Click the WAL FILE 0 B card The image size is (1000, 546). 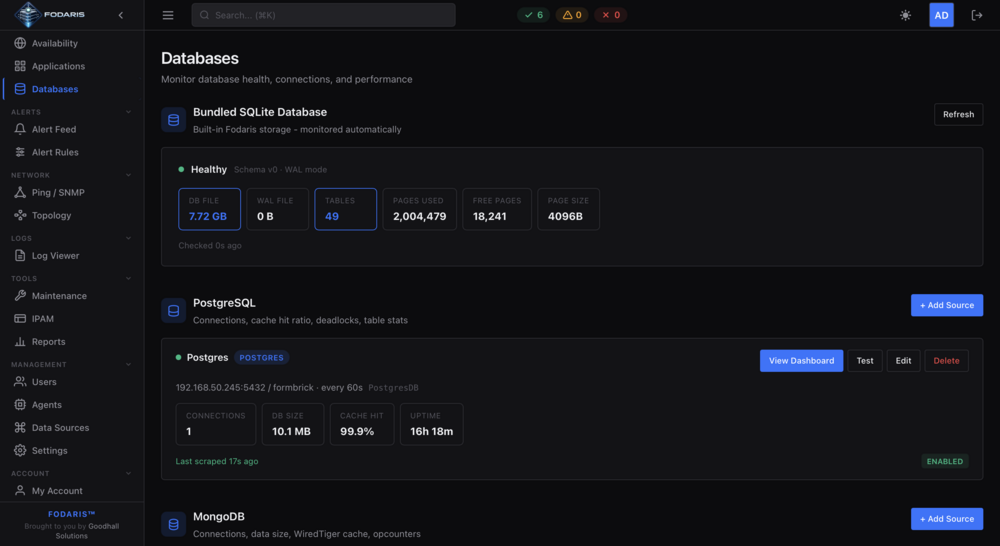click(277, 209)
